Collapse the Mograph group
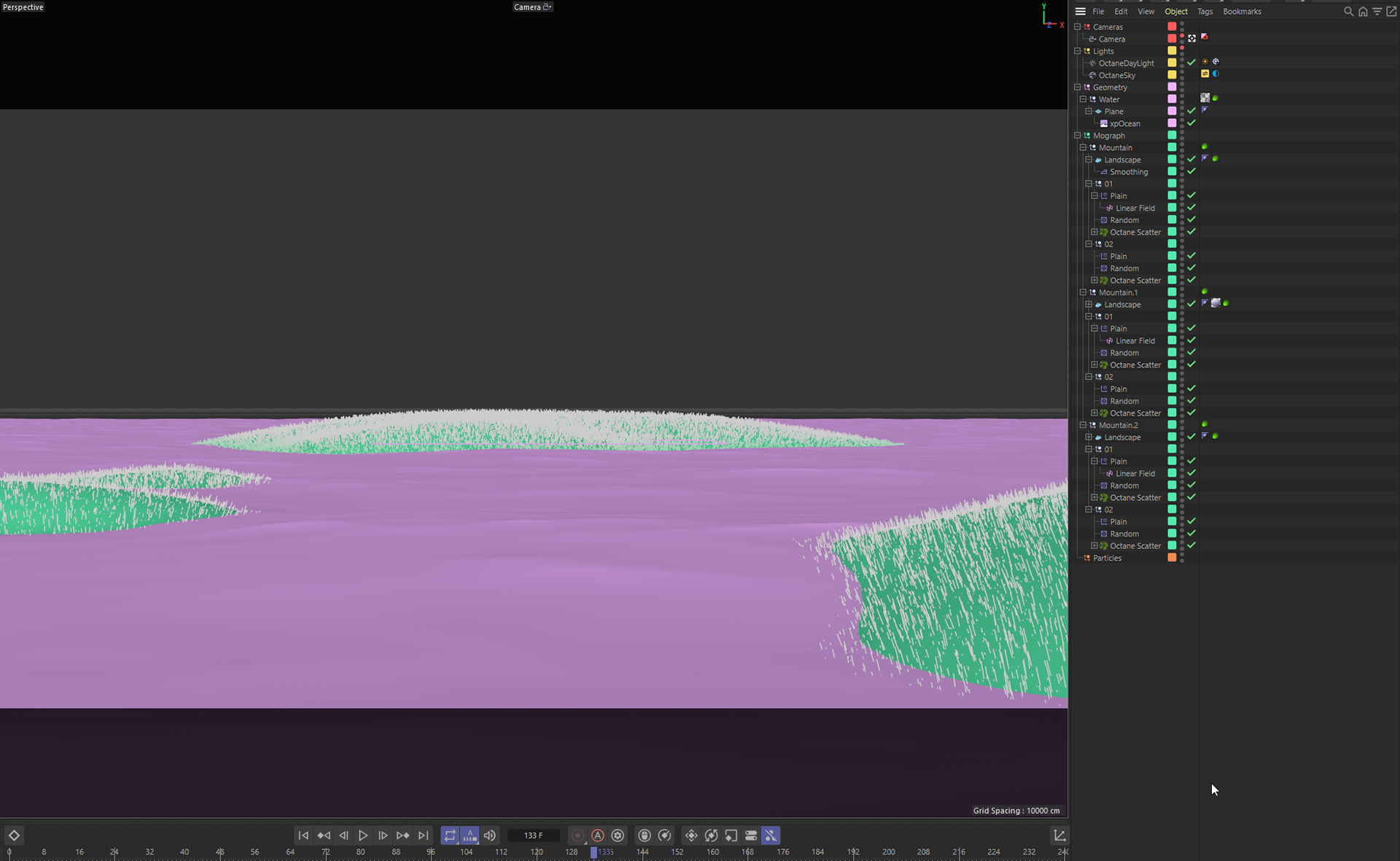The image size is (1400, 861). coord(1078,136)
